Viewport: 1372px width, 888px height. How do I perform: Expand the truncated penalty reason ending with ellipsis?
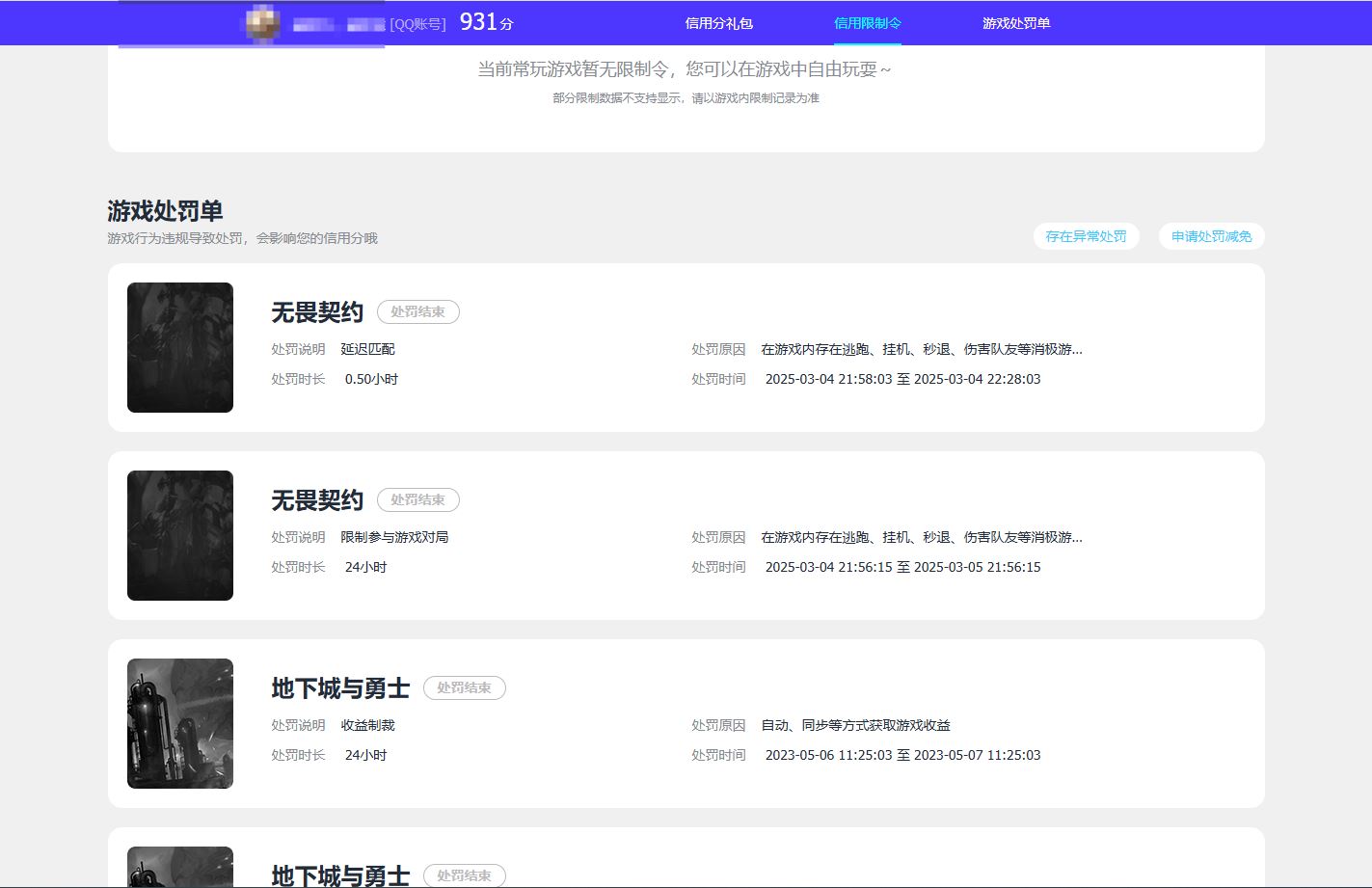pyautogui.click(x=1077, y=349)
